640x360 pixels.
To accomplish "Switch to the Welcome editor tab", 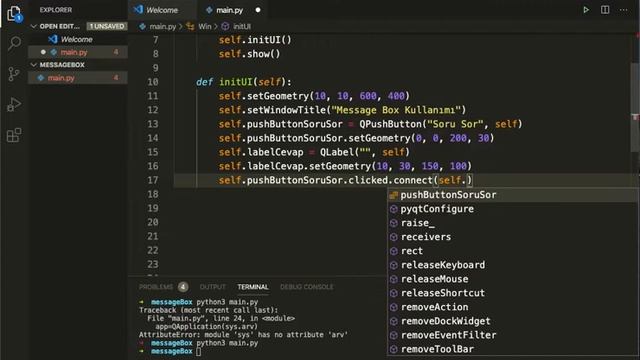I will [x=162, y=10].
